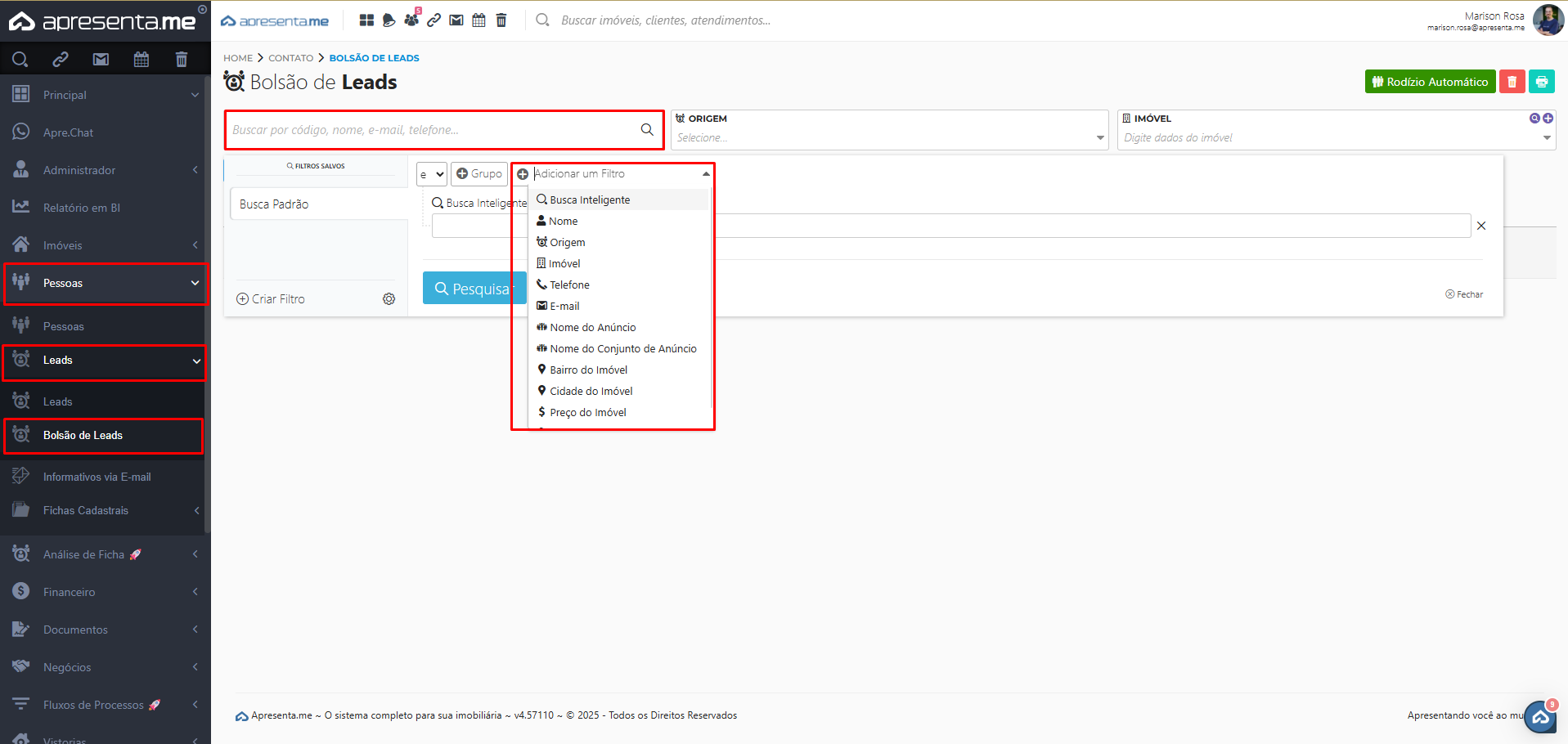Viewport: 1568px width, 744px height.
Task: Click the Pesquisa button
Action: tap(473, 289)
